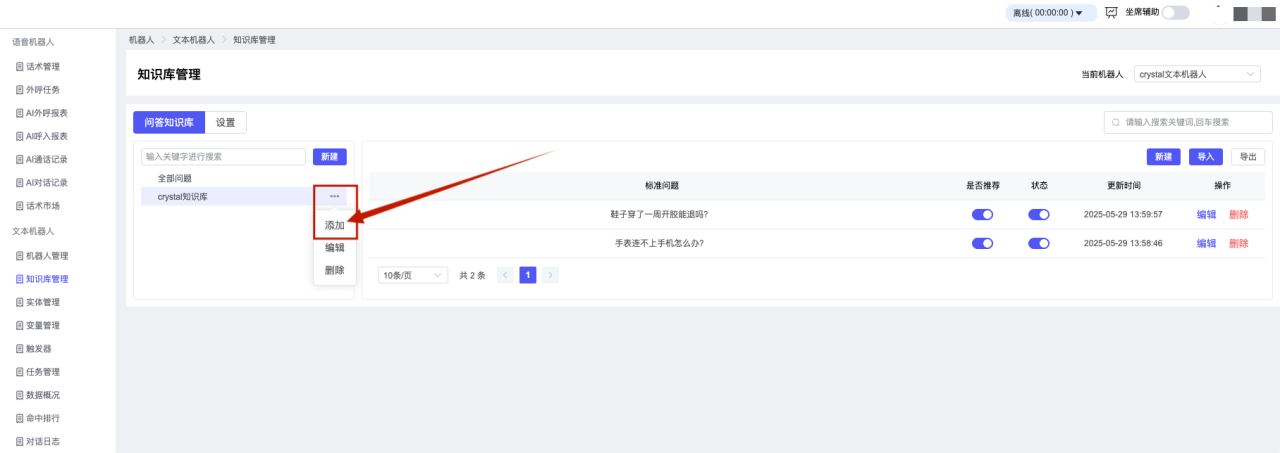Viewport: 1280px width, 453px height.
Task: Toggle the 坐席辅助 switch
Action: pyautogui.click(x=1175, y=13)
